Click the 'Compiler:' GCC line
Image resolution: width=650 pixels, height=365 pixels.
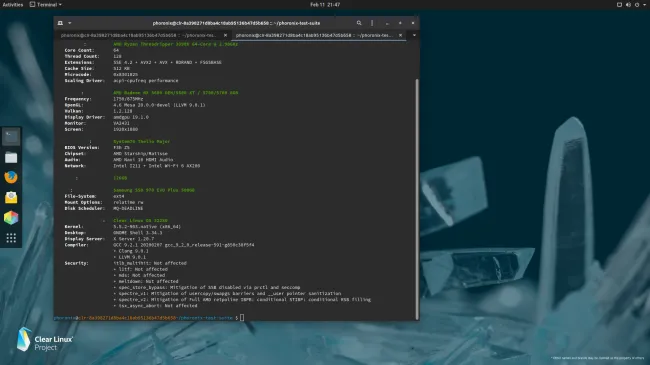[159, 245]
